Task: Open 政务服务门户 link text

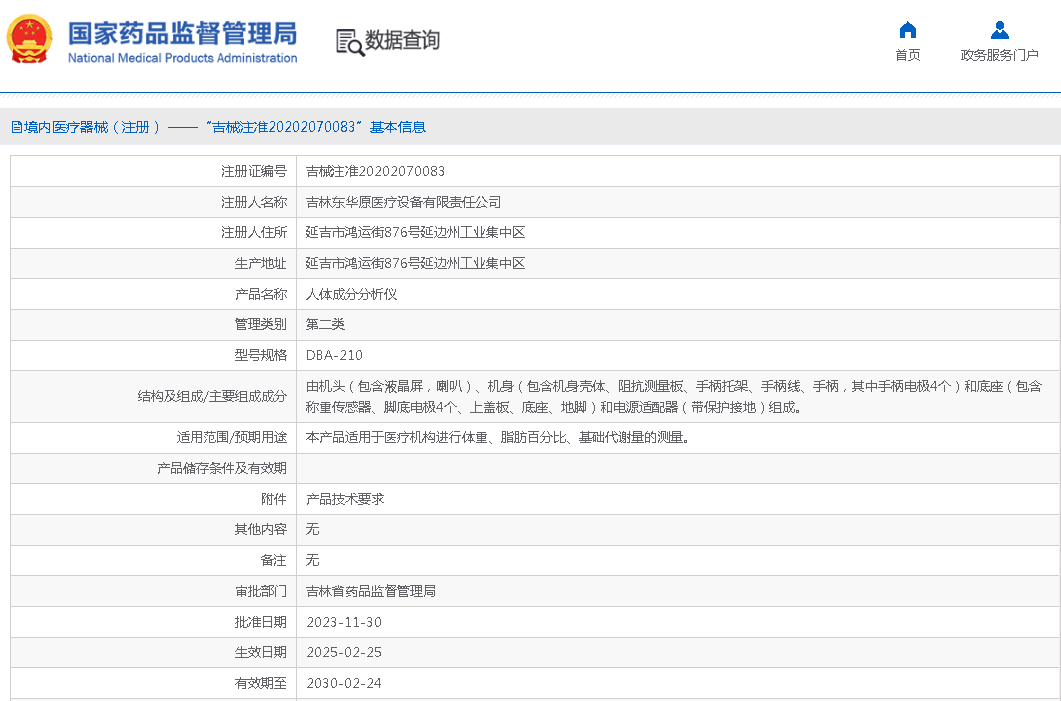Action: tap(999, 55)
